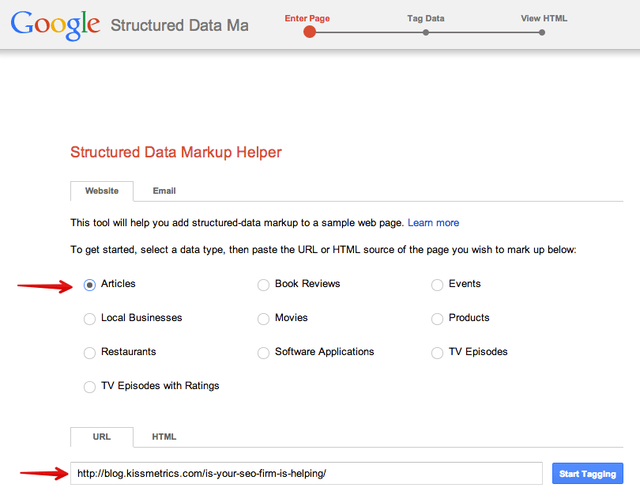
Task: Click the Enter Page step marker
Action: click(x=309, y=32)
